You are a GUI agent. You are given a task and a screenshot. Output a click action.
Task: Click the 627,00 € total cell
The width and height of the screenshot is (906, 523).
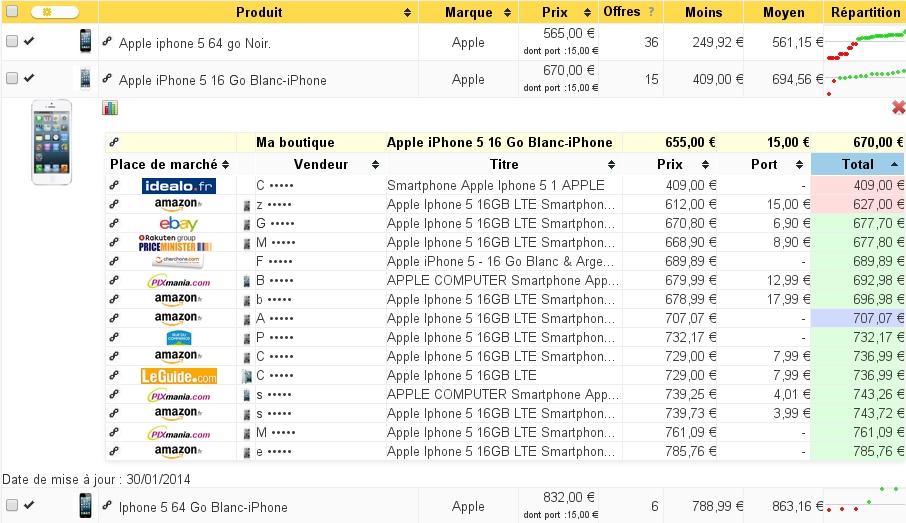tap(857, 205)
